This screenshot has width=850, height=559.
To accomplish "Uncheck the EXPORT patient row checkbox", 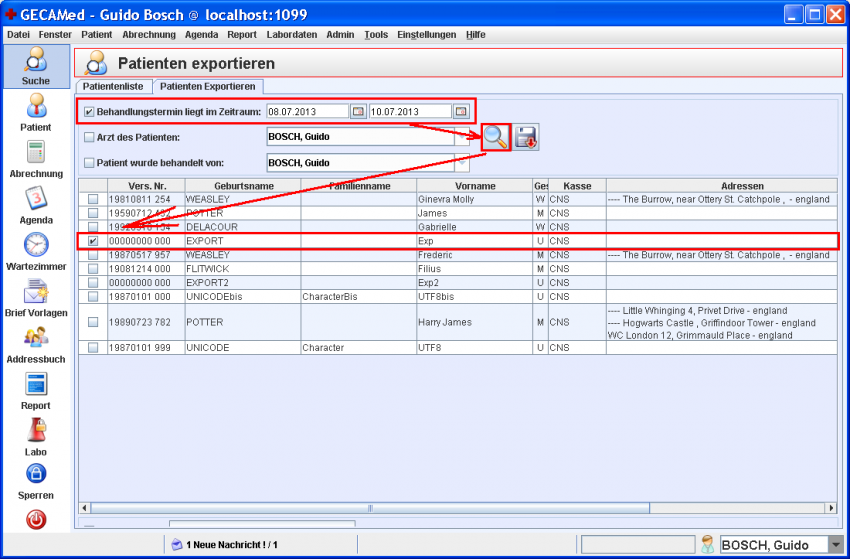I will point(93,241).
